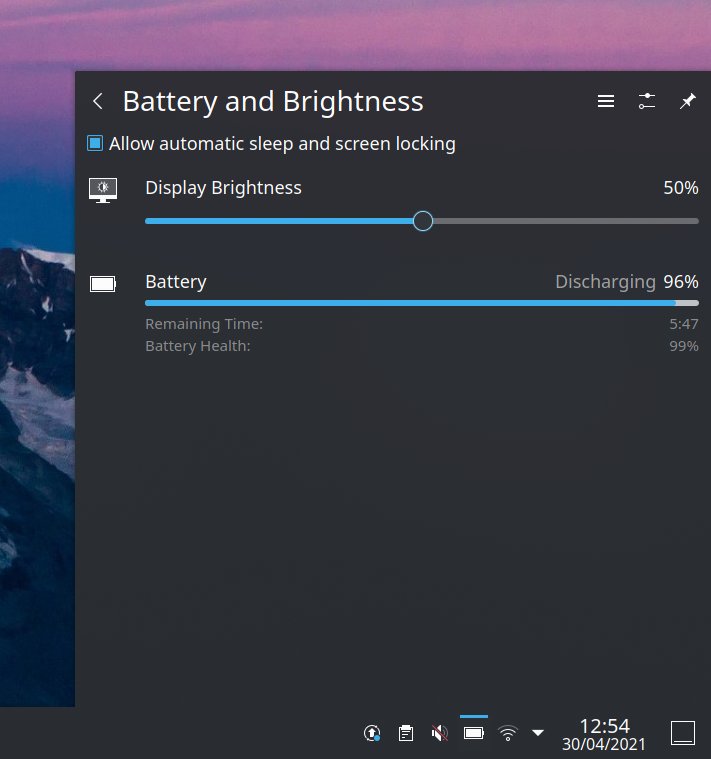Click the battery charge progress bar

pyautogui.click(x=422, y=303)
